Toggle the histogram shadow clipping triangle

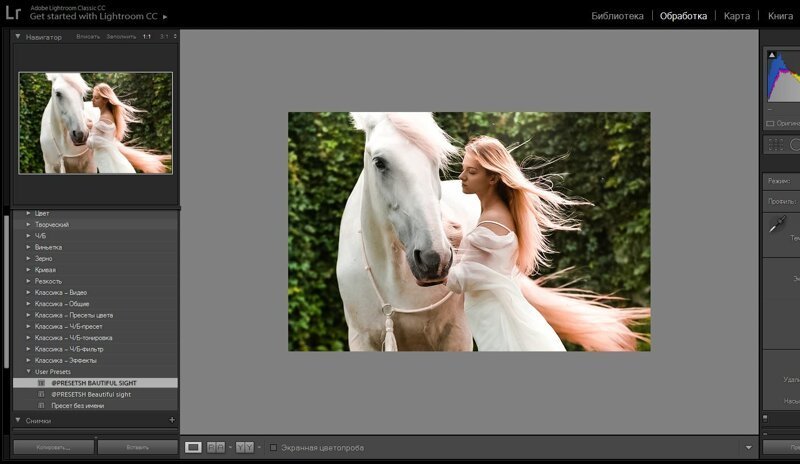772,55
